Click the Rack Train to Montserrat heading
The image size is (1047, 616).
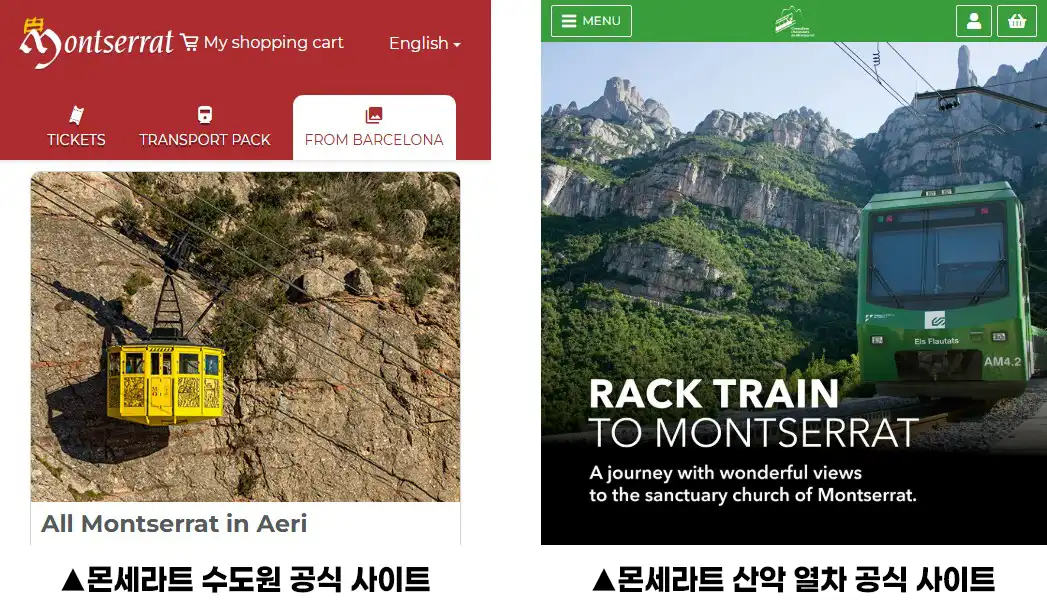(753, 414)
